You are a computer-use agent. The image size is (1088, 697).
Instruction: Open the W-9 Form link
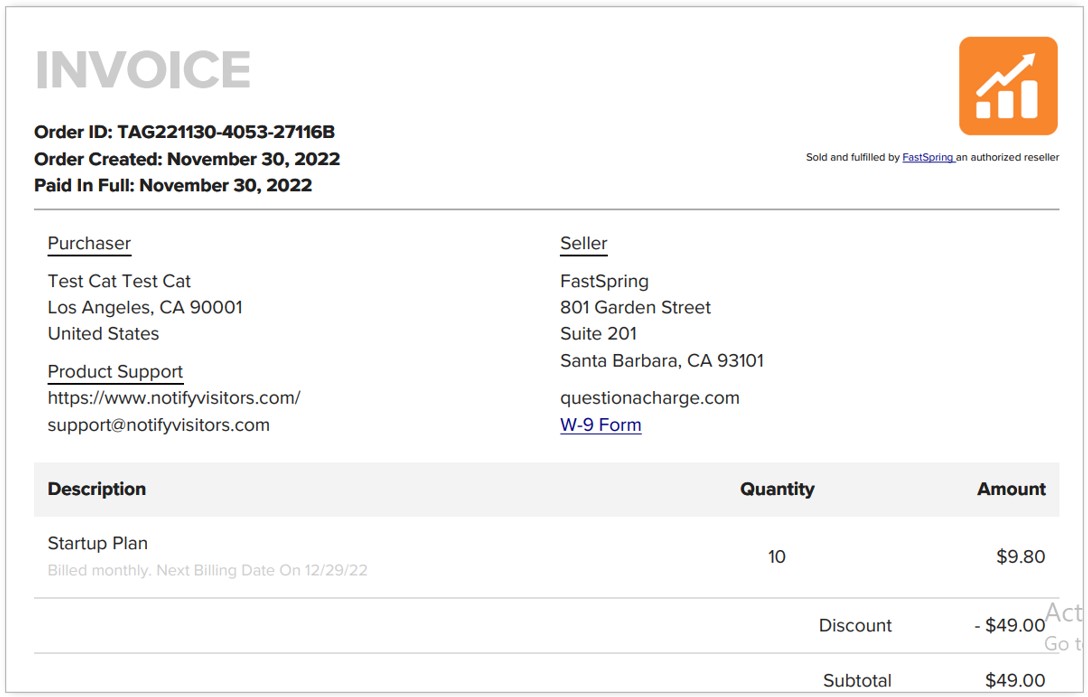601,425
